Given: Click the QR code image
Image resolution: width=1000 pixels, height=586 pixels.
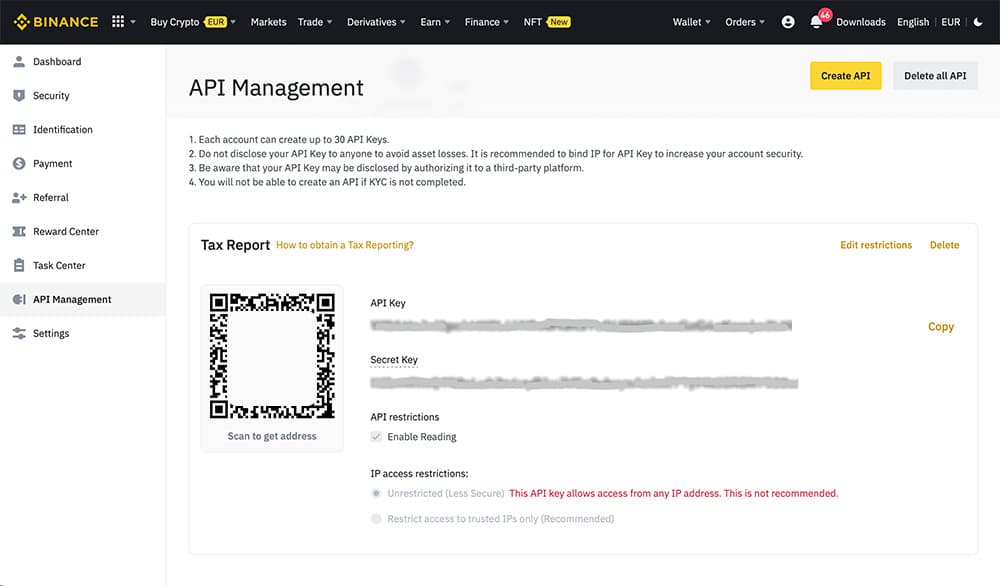Looking at the screenshot, I should click(x=272, y=356).
